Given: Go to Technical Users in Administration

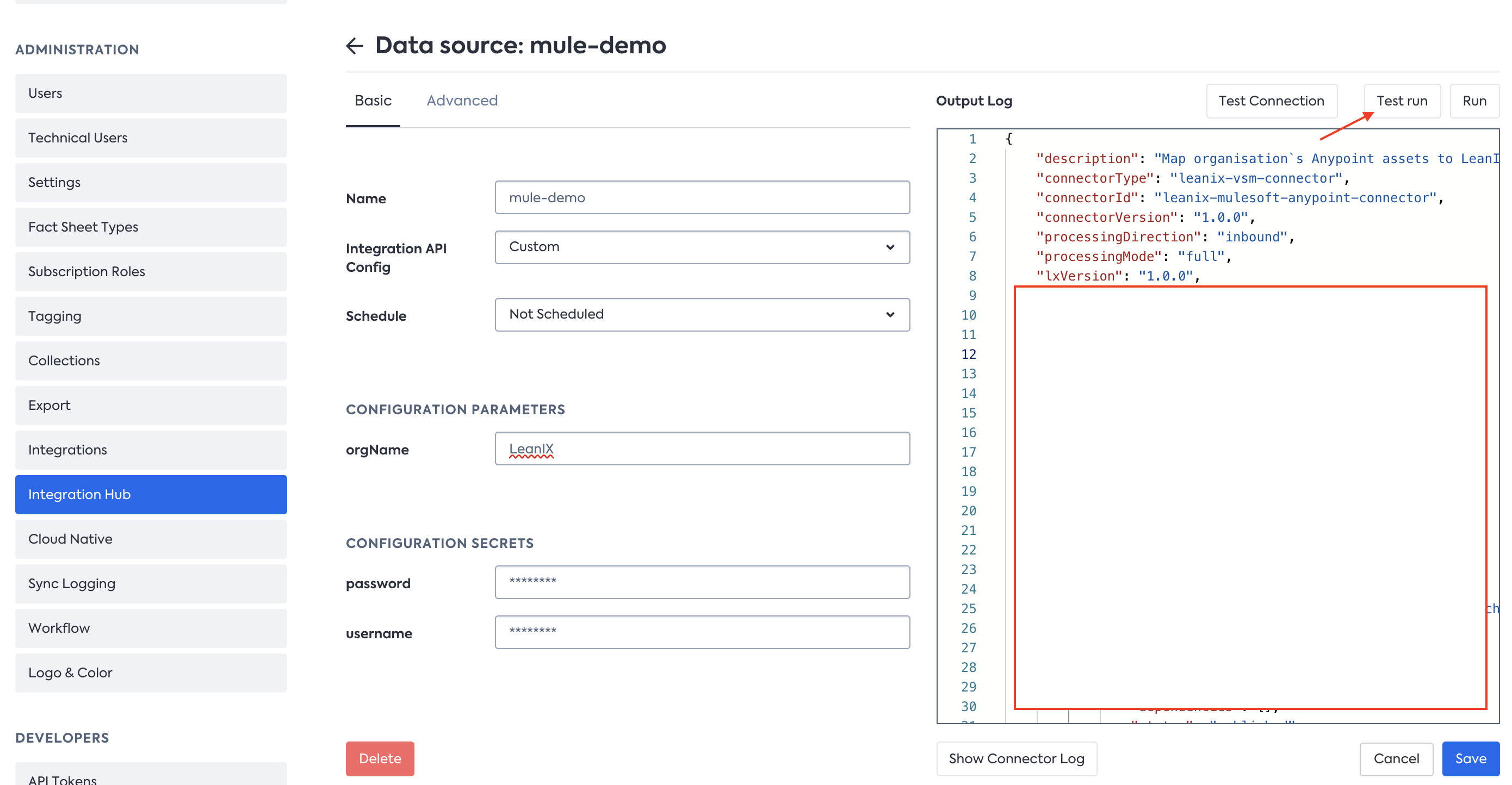Looking at the screenshot, I should [151, 138].
